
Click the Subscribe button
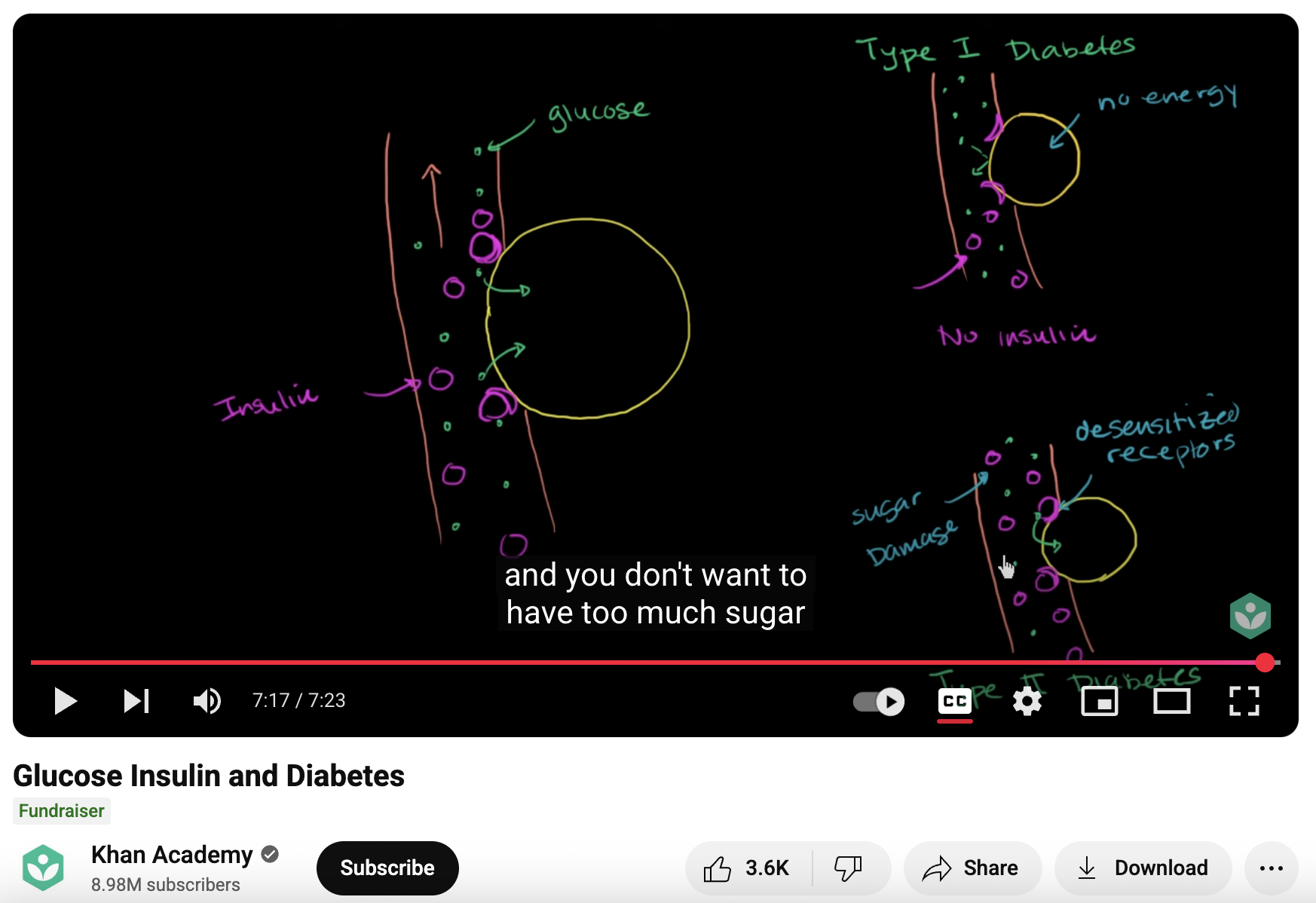[x=387, y=868]
